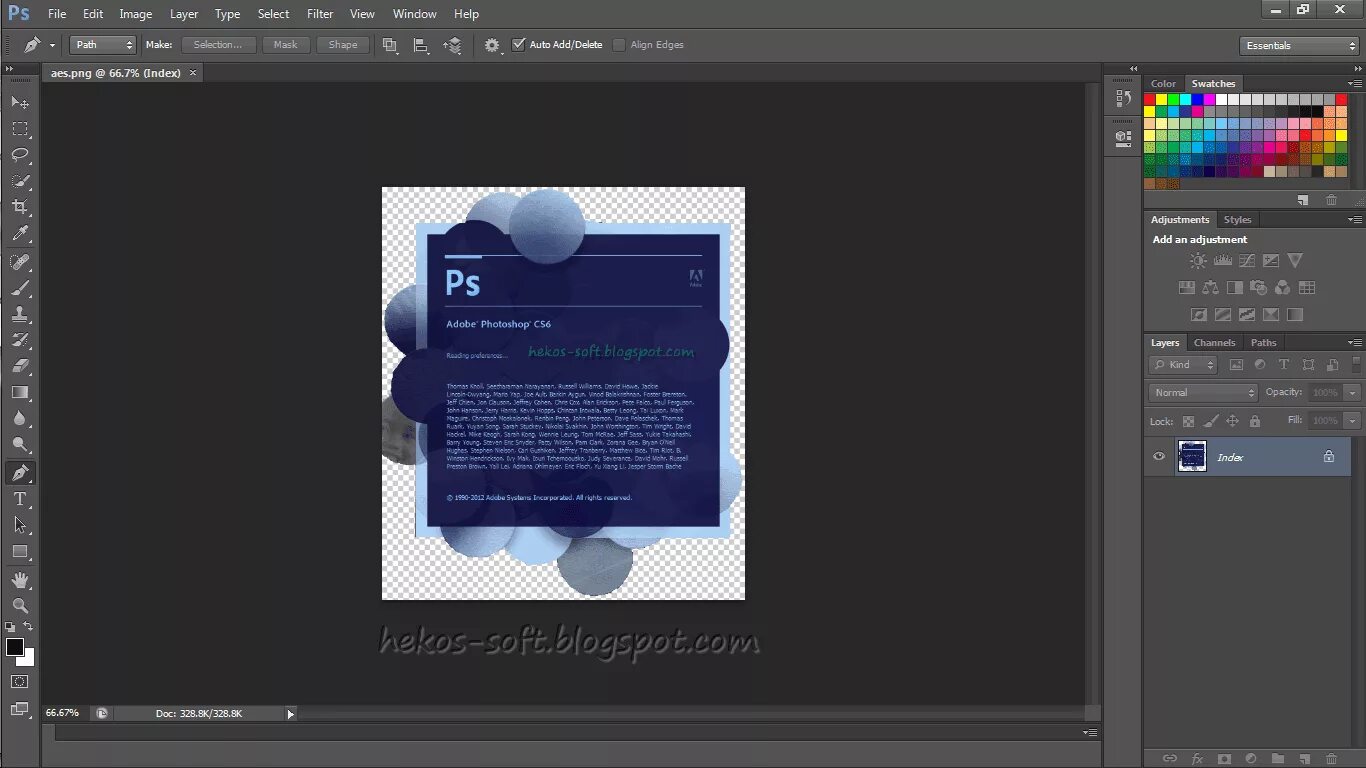1366x768 pixels.
Task: Select the Horizontal Type tool
Action: (x=20, y=498)
